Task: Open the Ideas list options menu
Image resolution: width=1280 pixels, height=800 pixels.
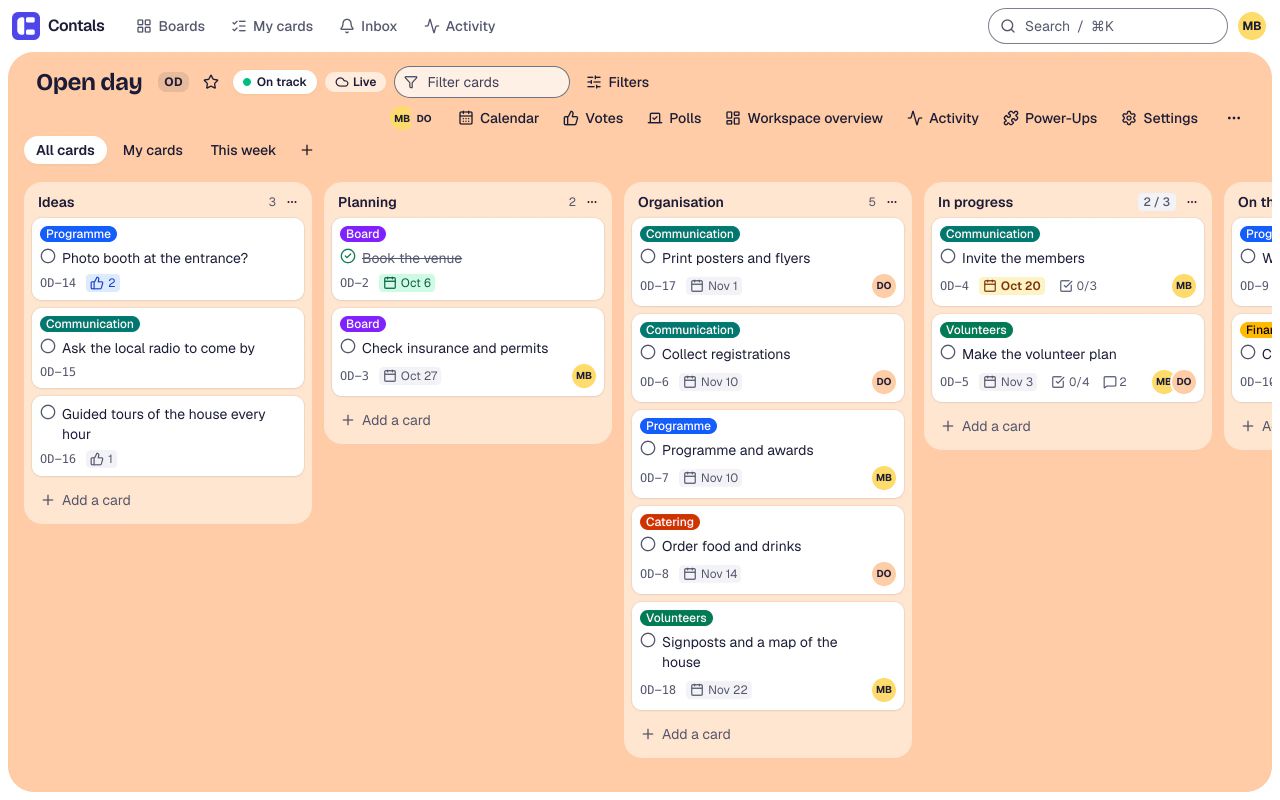Action: (292, 202)
